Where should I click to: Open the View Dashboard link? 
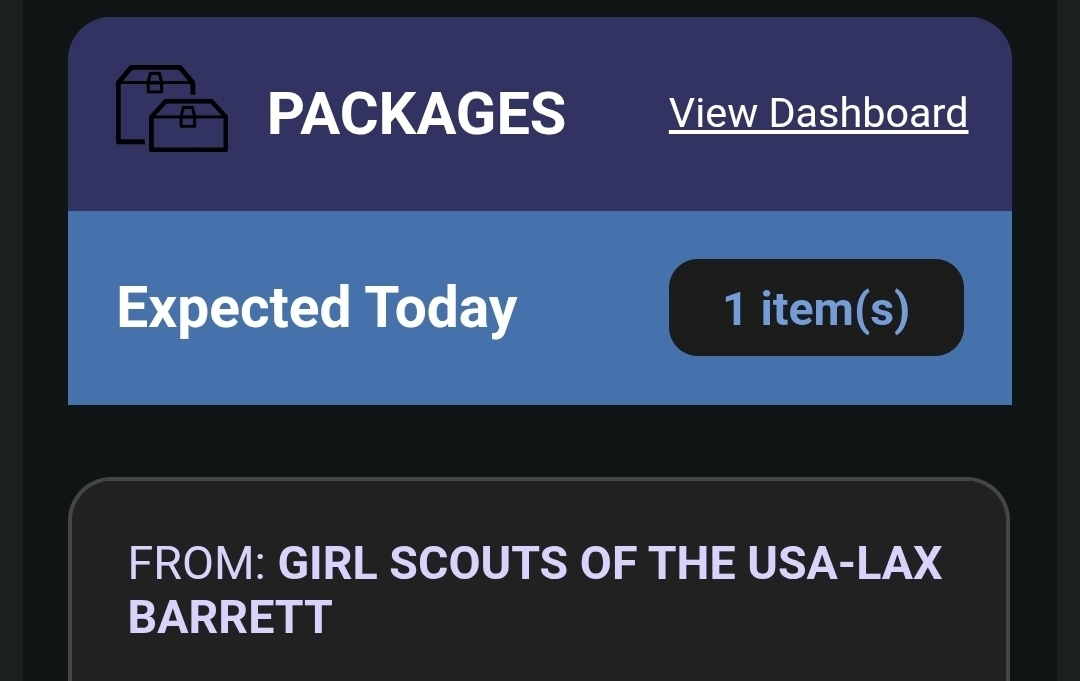818,113
